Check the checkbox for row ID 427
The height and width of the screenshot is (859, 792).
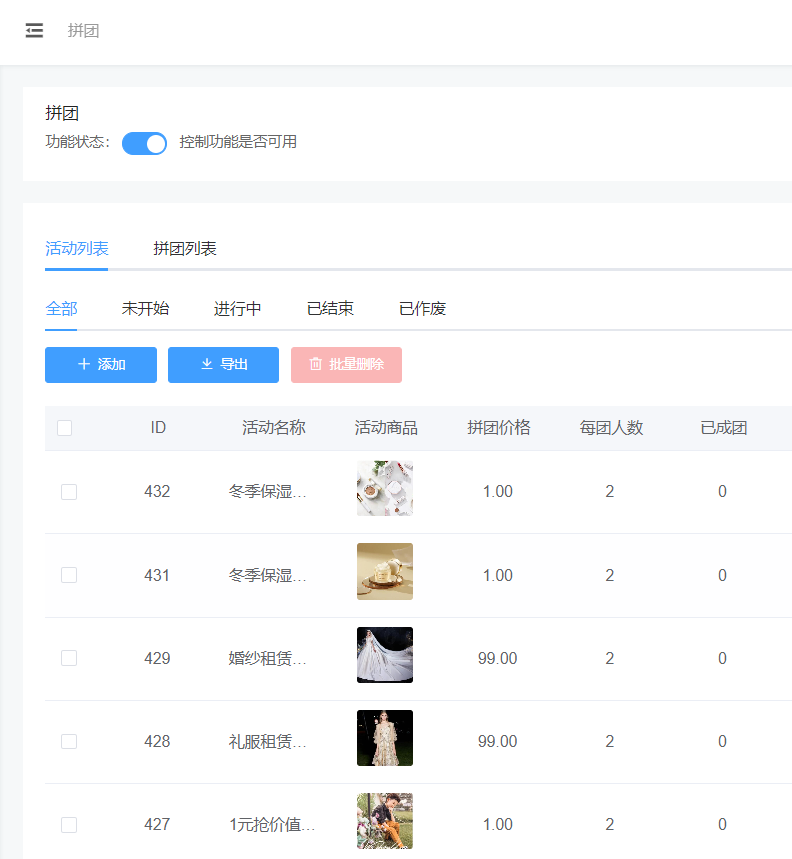(x=69, y=824)
